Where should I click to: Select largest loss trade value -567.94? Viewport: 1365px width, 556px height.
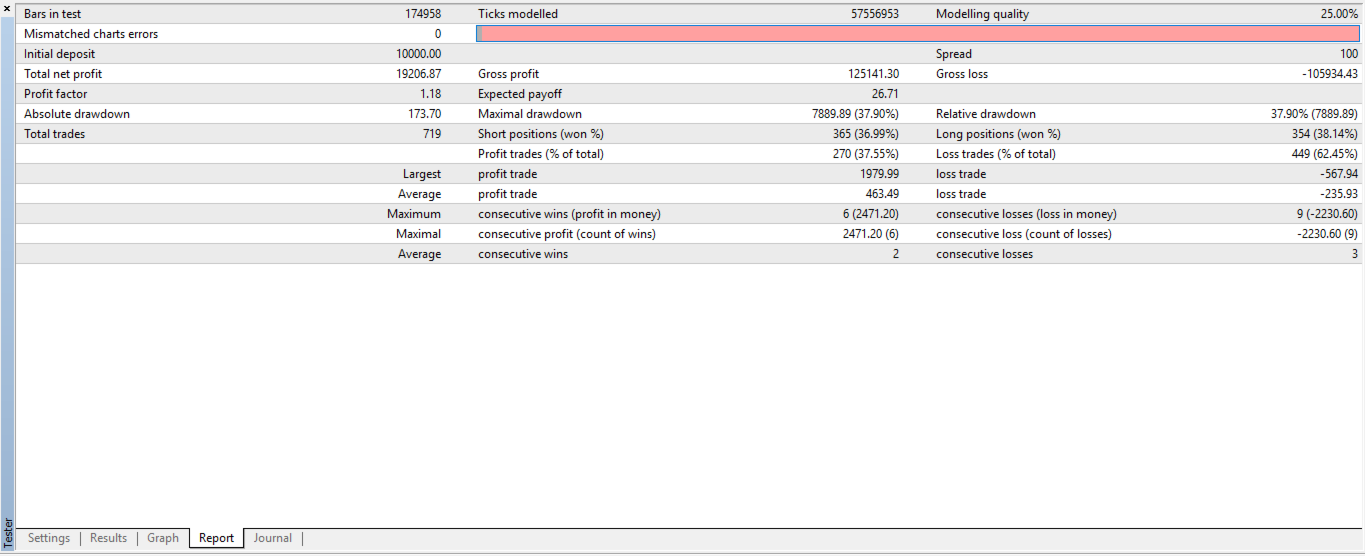point(1338,174)
